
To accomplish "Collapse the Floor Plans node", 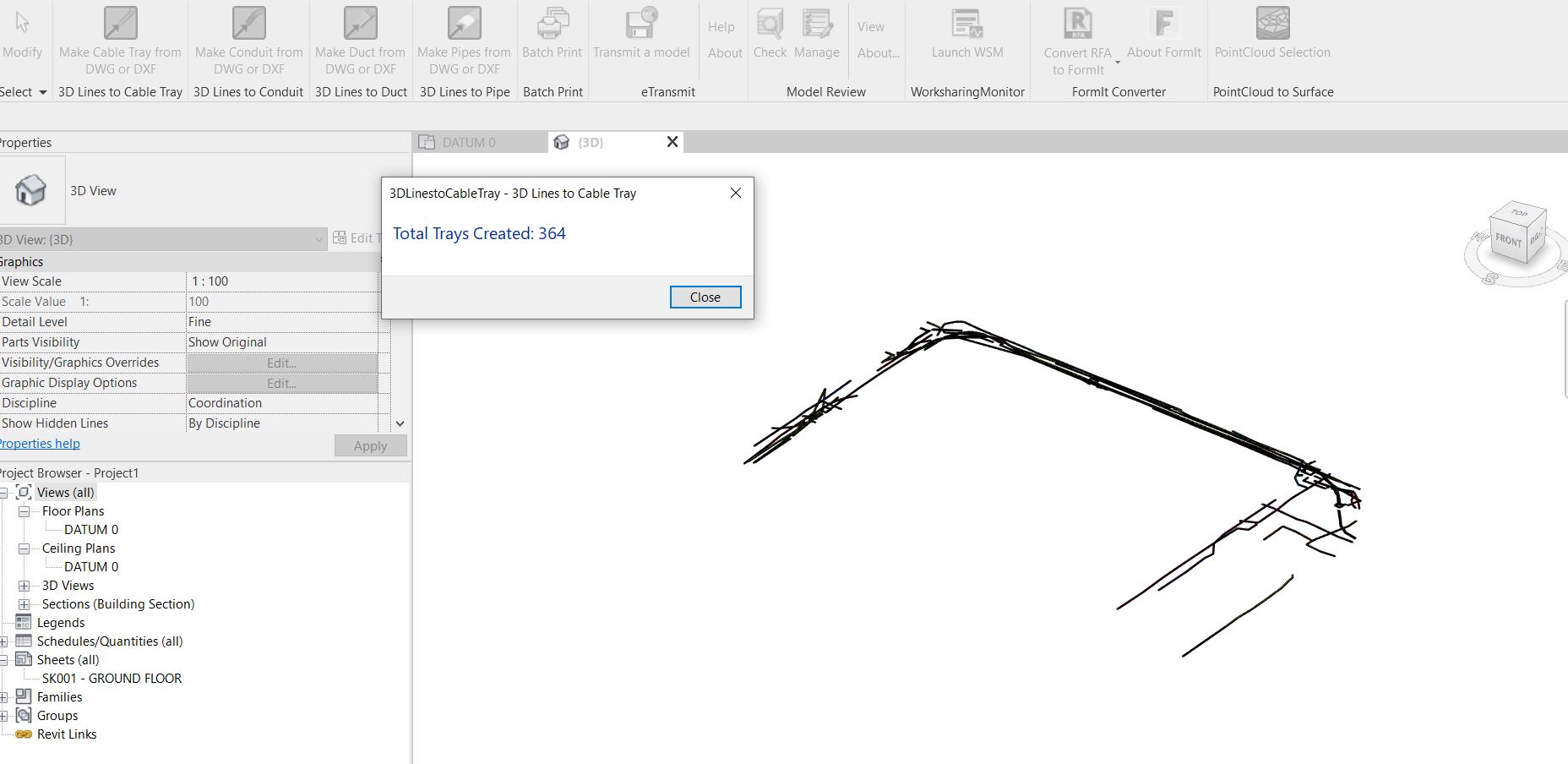I will pos(24,510).
